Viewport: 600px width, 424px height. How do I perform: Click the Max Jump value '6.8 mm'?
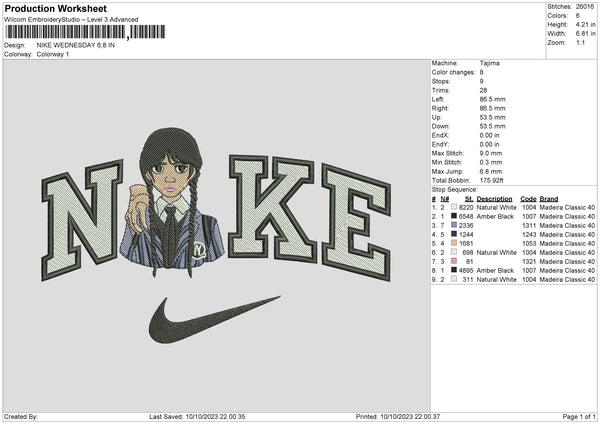coord(491,171)
